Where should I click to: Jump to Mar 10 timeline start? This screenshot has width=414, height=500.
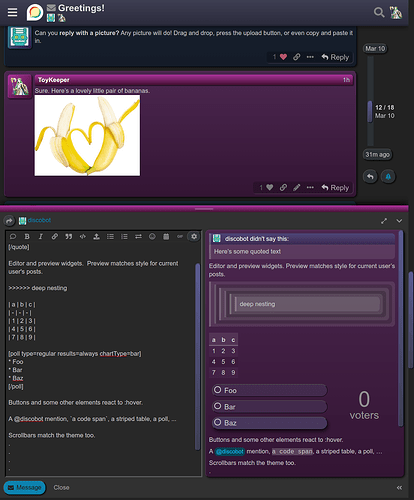[375, 49]
